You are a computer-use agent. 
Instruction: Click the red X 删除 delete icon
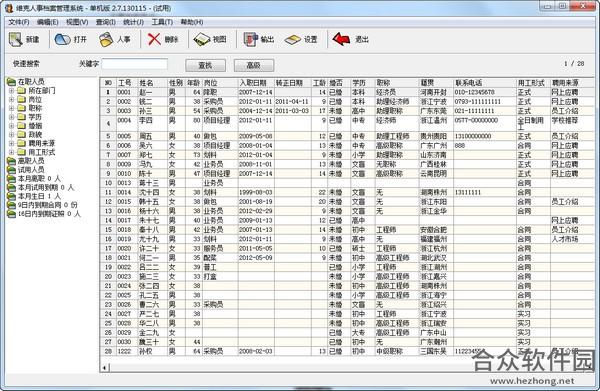point(154,39)
